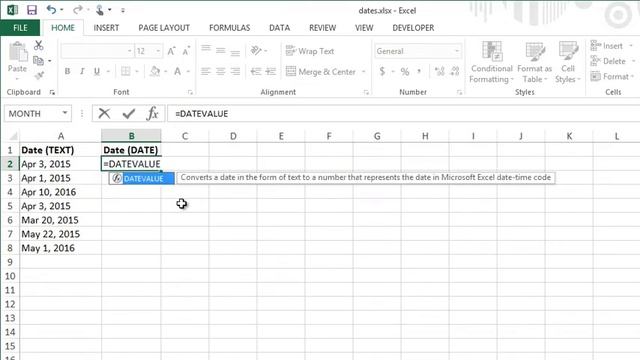Open text orientation options
The width and height of the screenshot is (640, 360).
[256, 51]
